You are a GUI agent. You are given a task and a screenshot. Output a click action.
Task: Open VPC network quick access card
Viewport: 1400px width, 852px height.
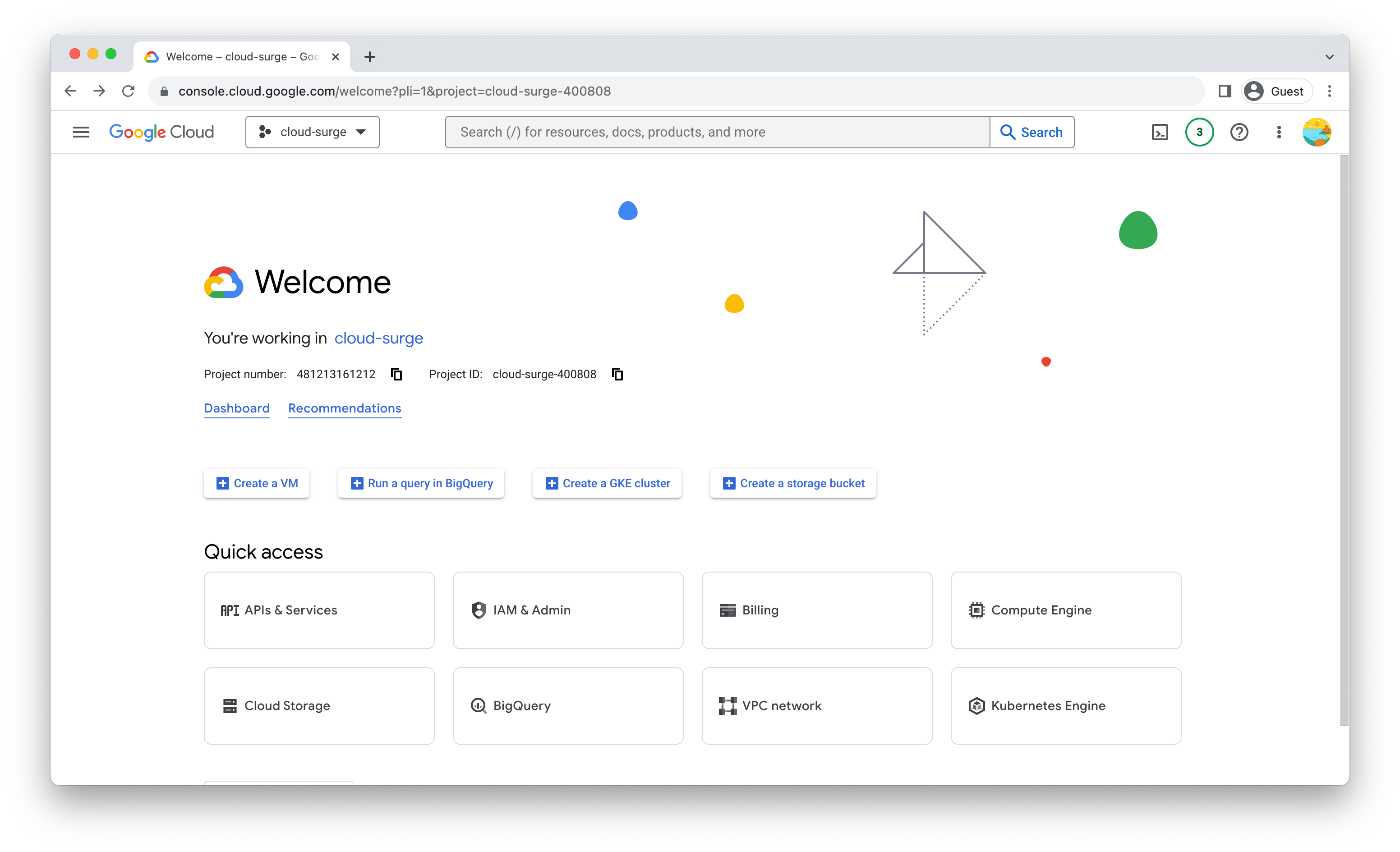click(817, 705)
